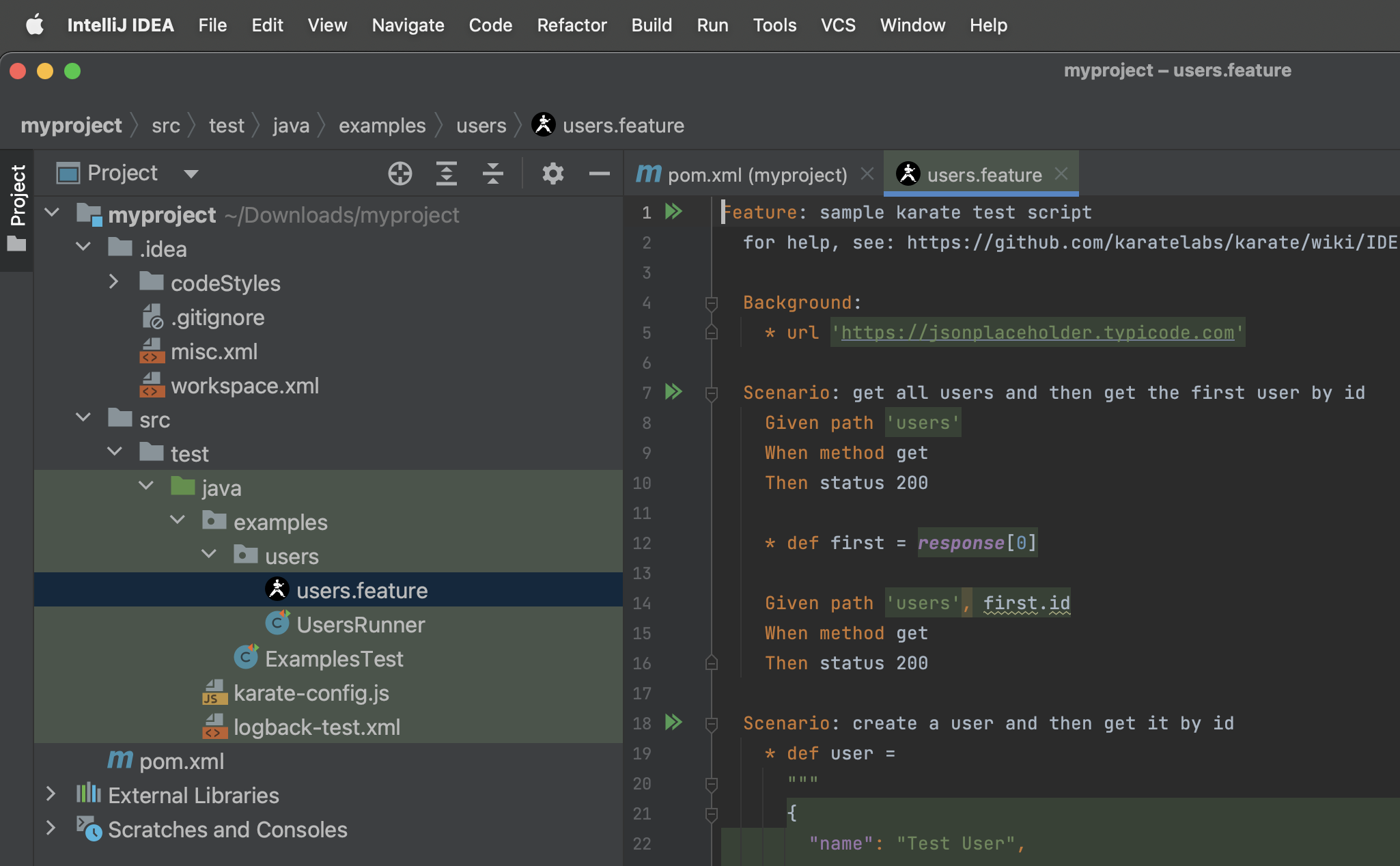This screenshot has width=1400, height=866.
Task: Run scenario from line 18 gutter arrow
Action: click(673, 723)
